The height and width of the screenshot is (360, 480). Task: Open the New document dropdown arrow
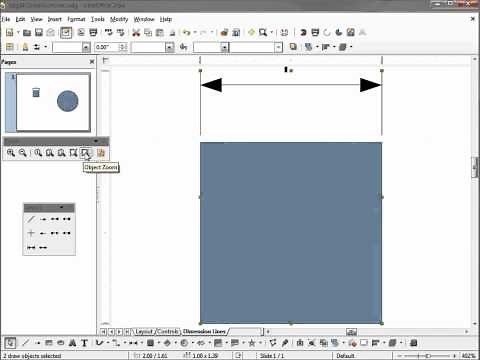click(18, 32)
